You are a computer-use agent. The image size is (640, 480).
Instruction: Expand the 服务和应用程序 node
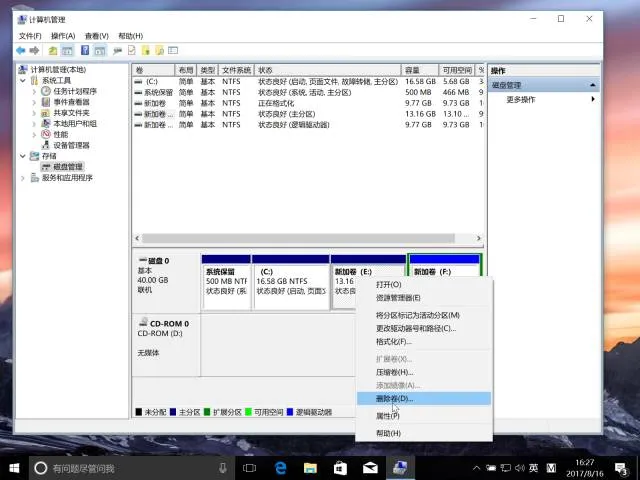click(23, 178)
